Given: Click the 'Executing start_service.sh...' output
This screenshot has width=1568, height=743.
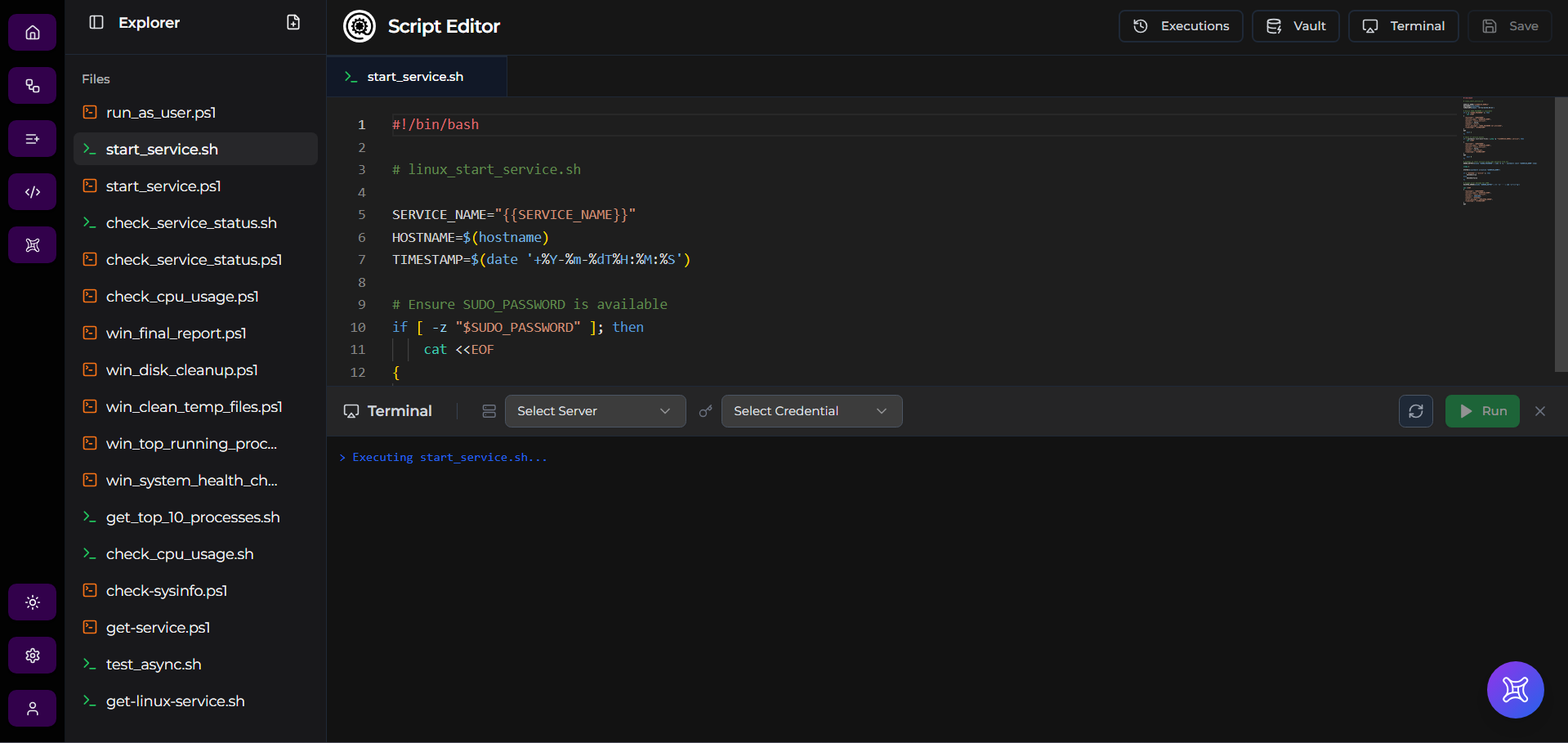Looking at the screenshot, I should point(443,457).
